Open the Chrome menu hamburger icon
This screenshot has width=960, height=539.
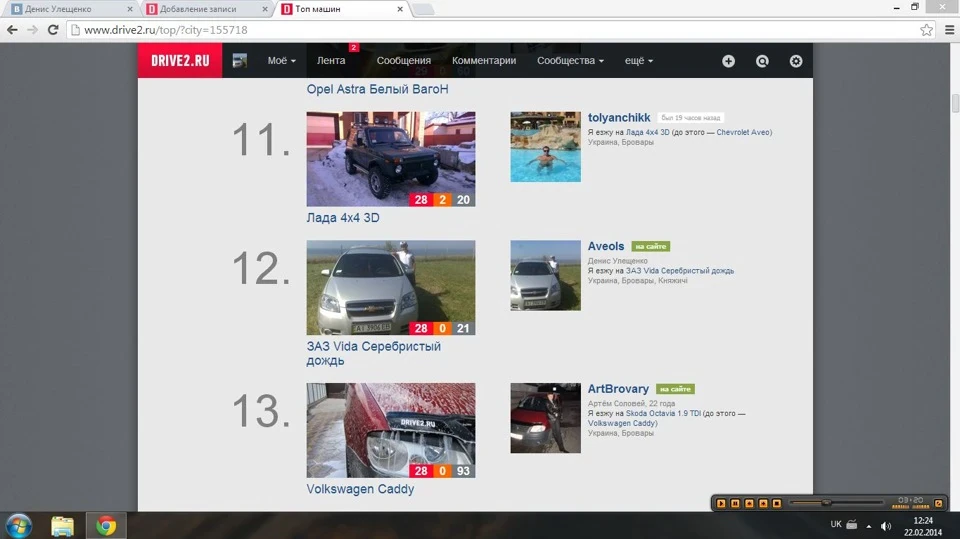coord(950,29)
